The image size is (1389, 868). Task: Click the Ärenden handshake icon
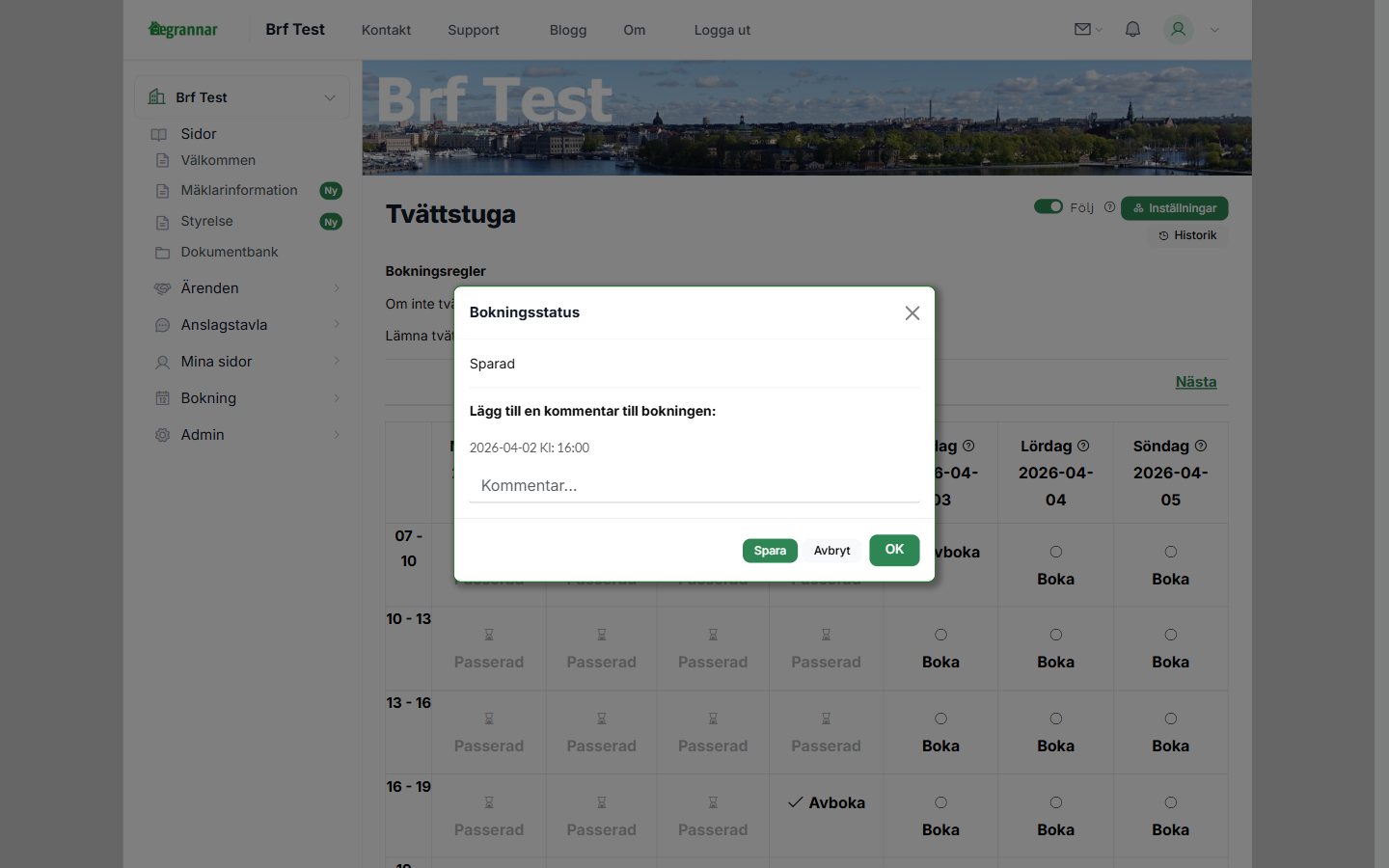[162, 288]
